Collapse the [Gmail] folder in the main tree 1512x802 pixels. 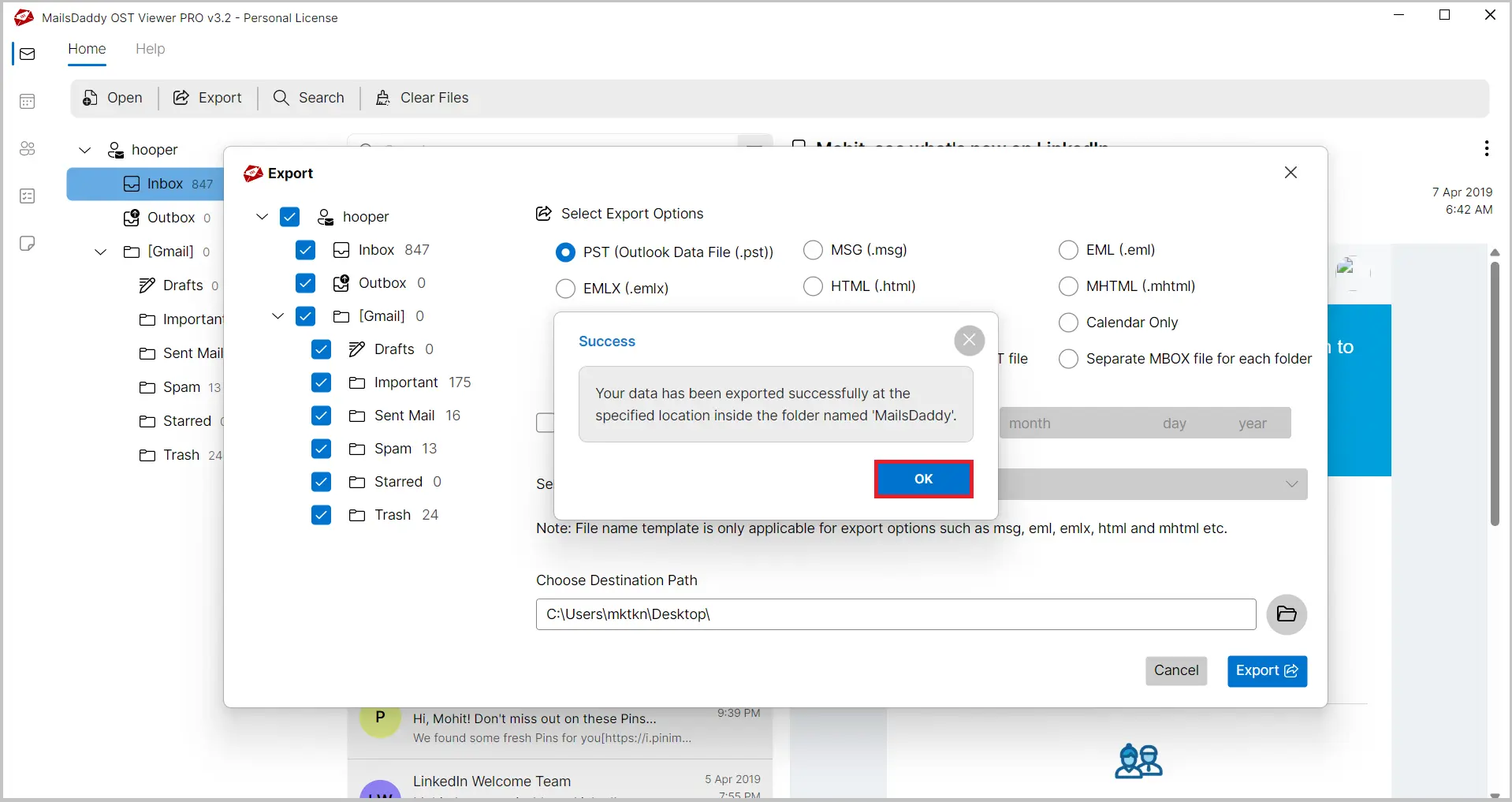(101, 252)
